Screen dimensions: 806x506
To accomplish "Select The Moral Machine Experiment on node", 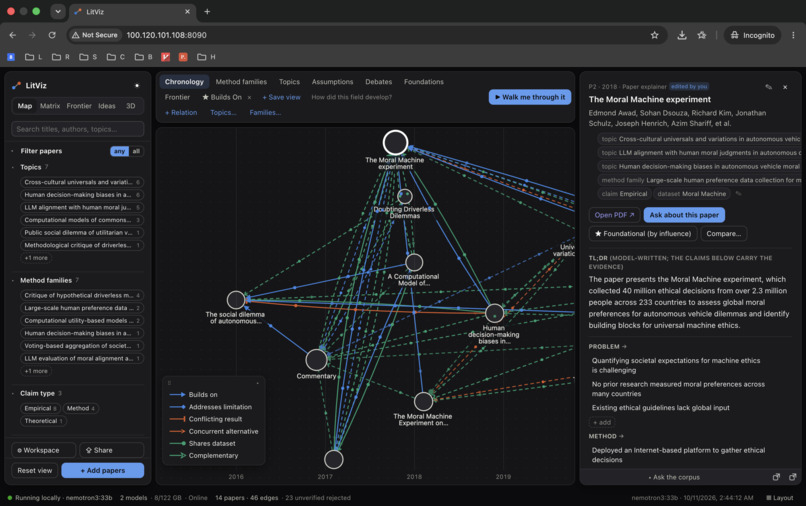I will [423, 402].
